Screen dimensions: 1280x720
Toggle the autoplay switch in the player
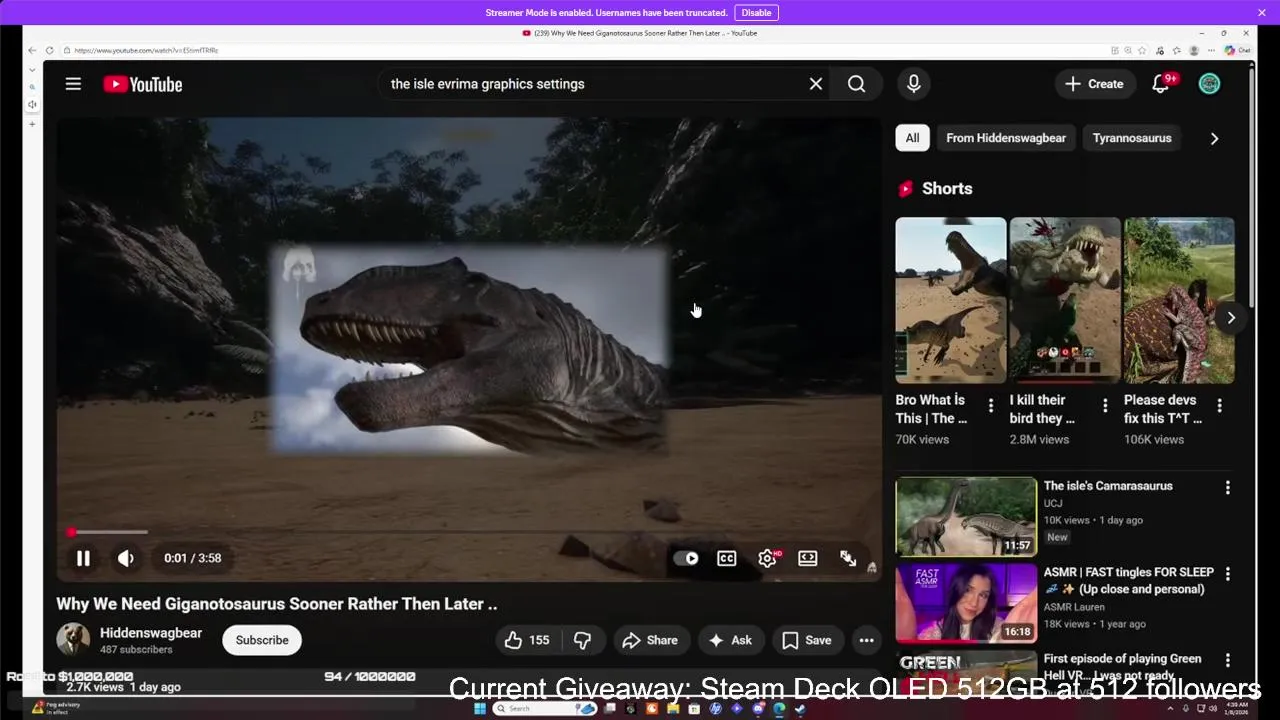(x=686, y=558)
